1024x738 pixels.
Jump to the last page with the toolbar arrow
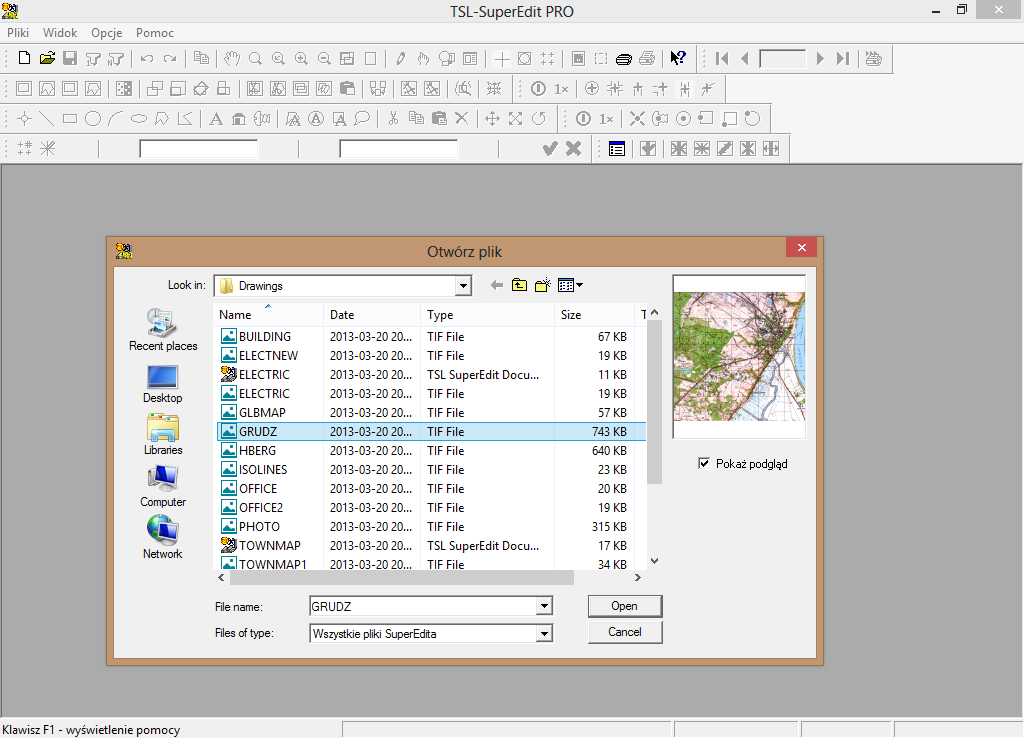(843, 59)
